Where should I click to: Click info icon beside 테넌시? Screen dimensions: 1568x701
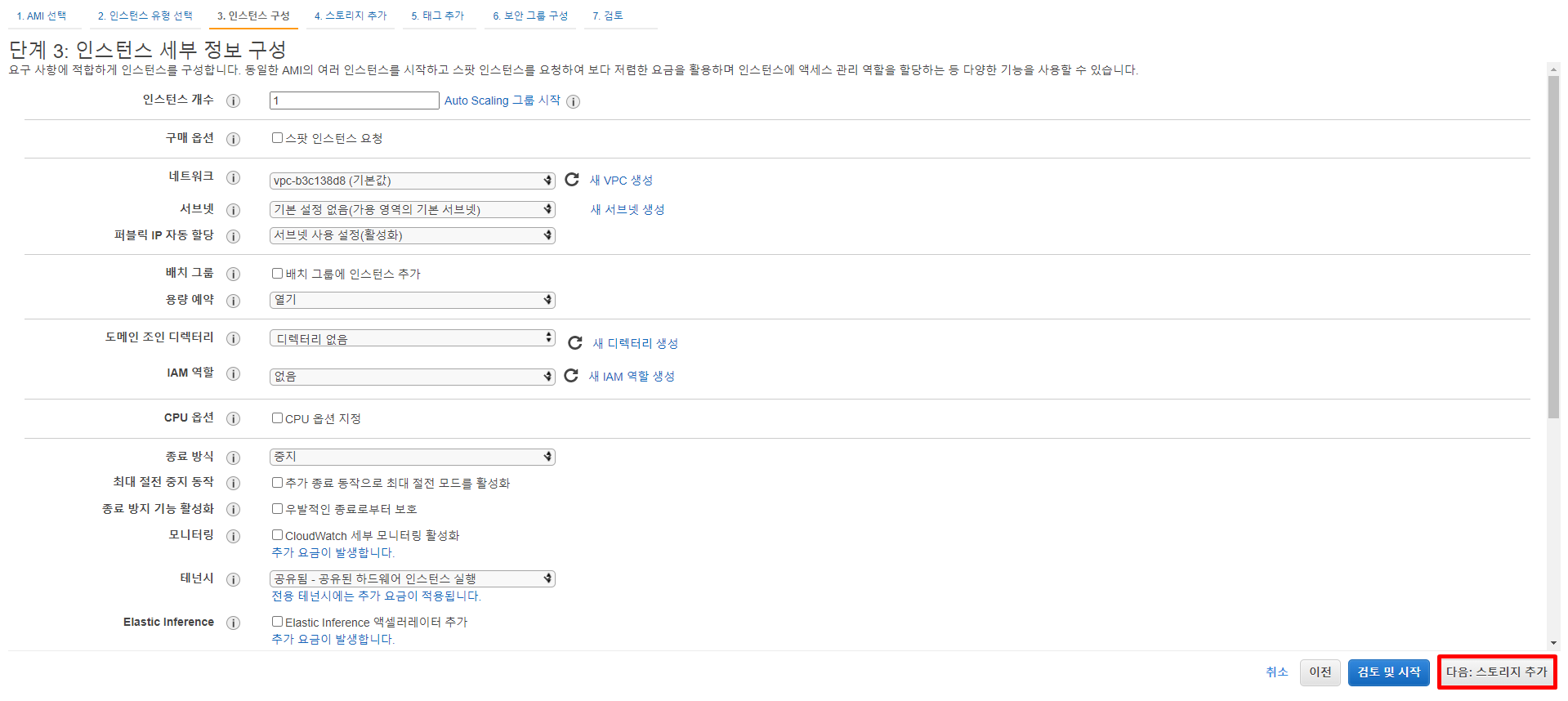pos(234,580)
